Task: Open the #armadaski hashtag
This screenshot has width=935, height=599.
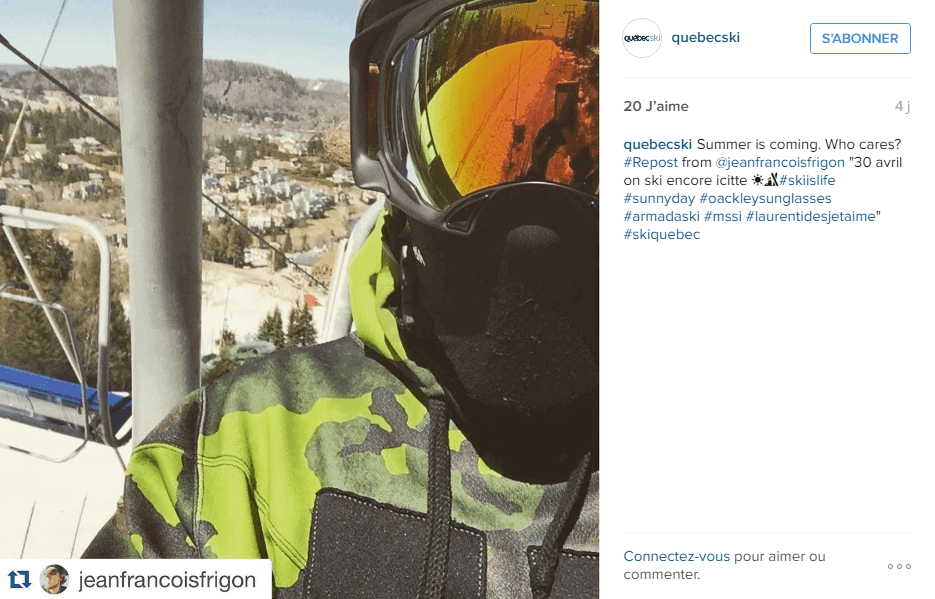Action: [661, 216]
